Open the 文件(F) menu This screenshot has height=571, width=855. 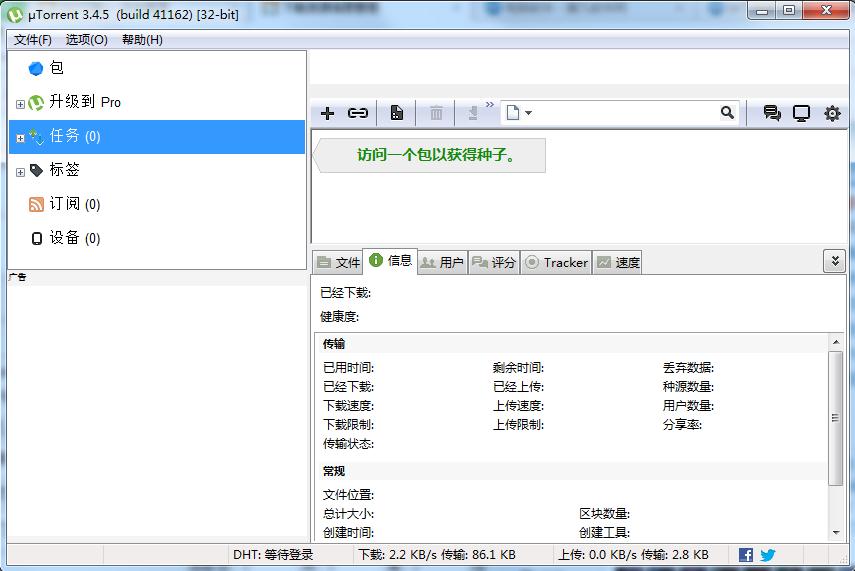[x=33, y=40]
